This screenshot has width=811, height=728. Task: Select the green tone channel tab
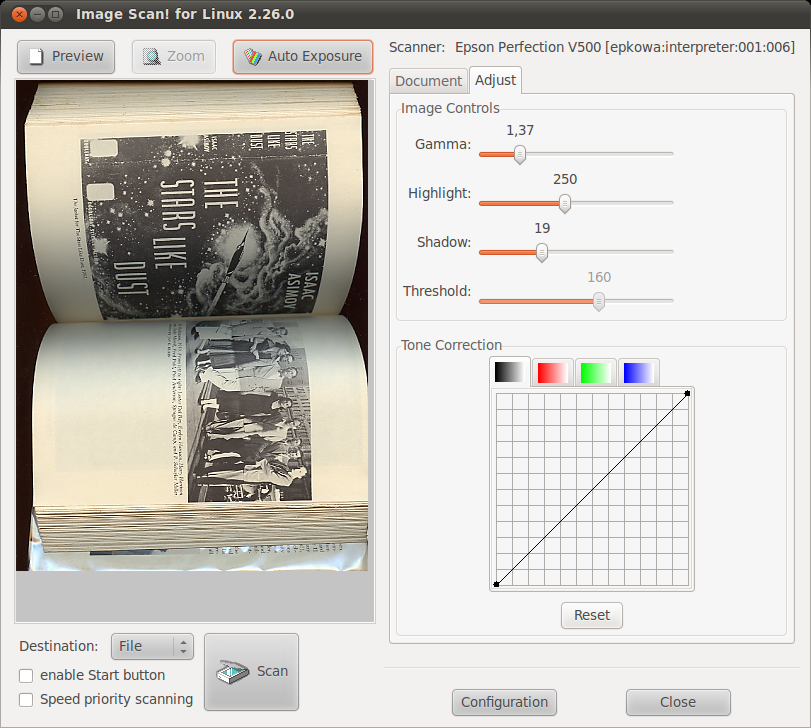(595, 372)
